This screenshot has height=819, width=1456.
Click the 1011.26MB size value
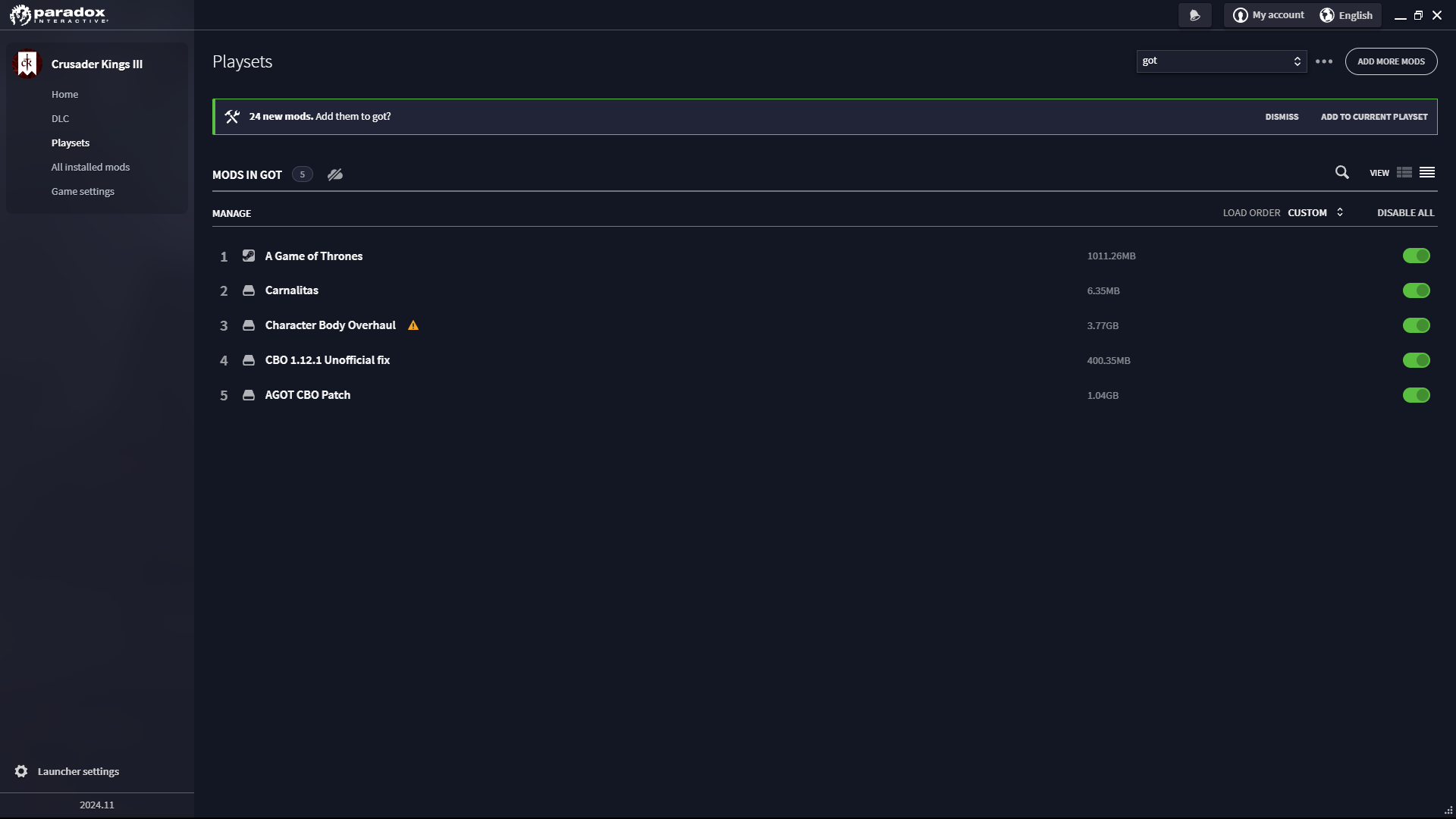1112,256
